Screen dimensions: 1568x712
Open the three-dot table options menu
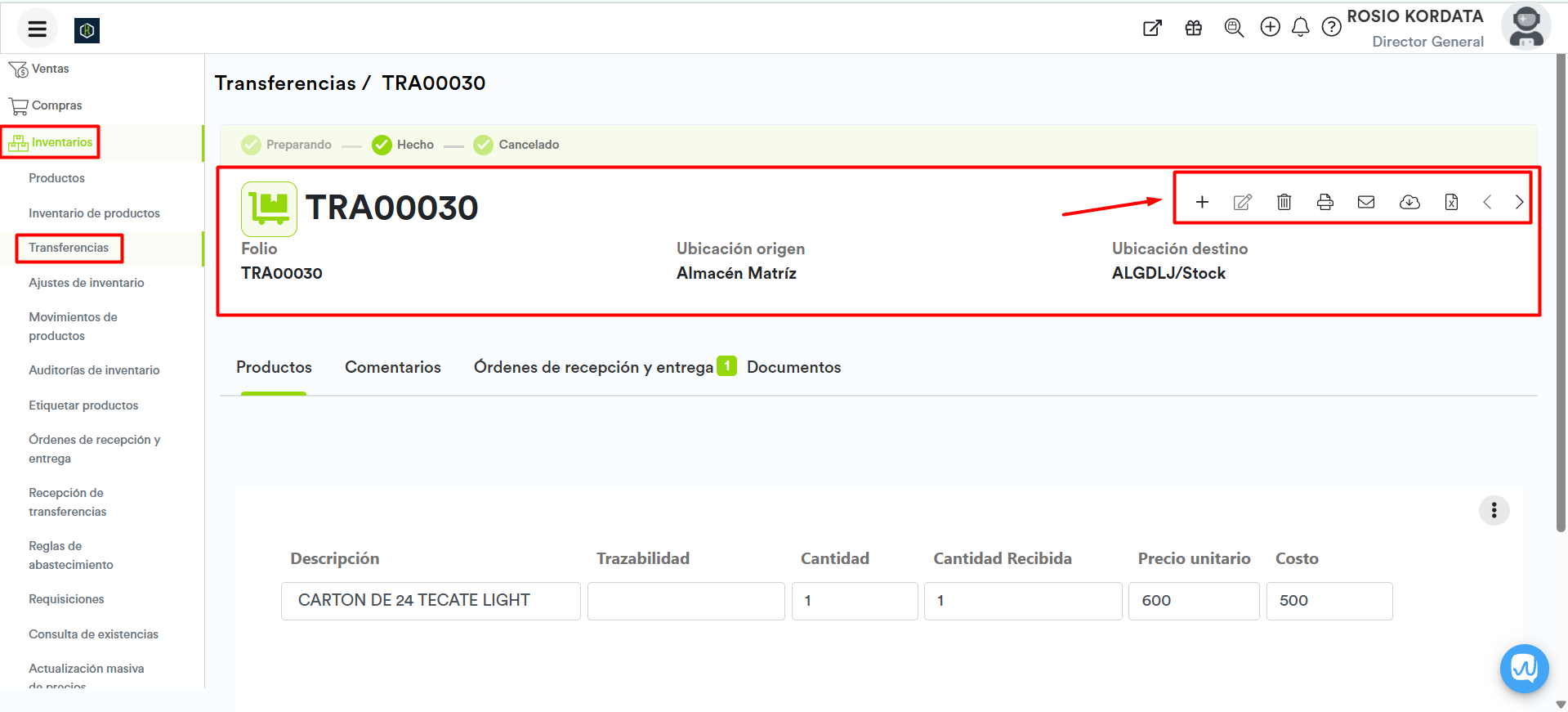click(1494, 510)
